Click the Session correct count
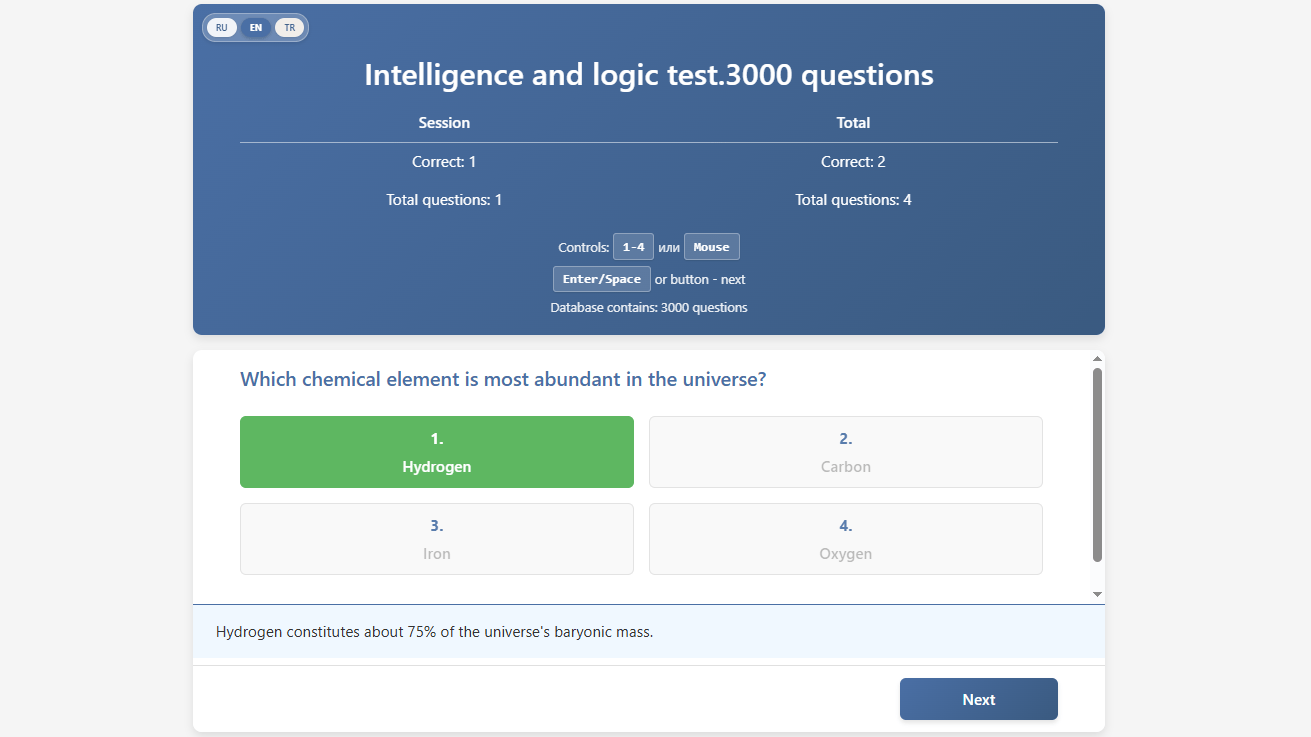1311x737 pixels. 444,161
